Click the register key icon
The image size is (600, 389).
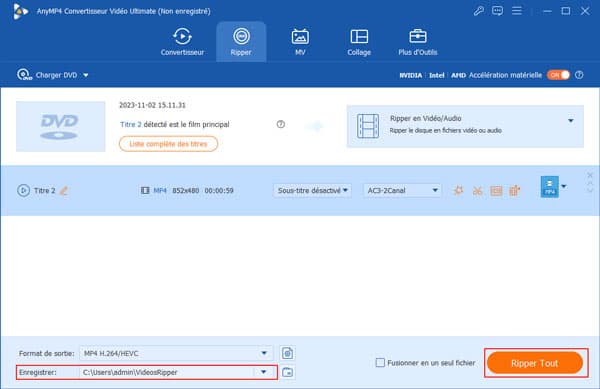(479, 11)
